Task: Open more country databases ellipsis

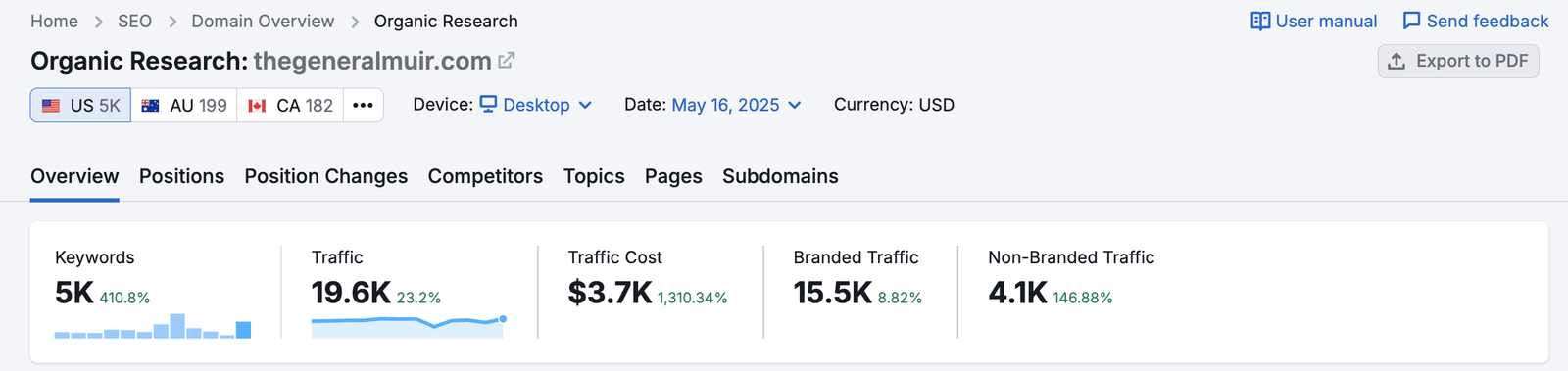Action: (363, 106)
